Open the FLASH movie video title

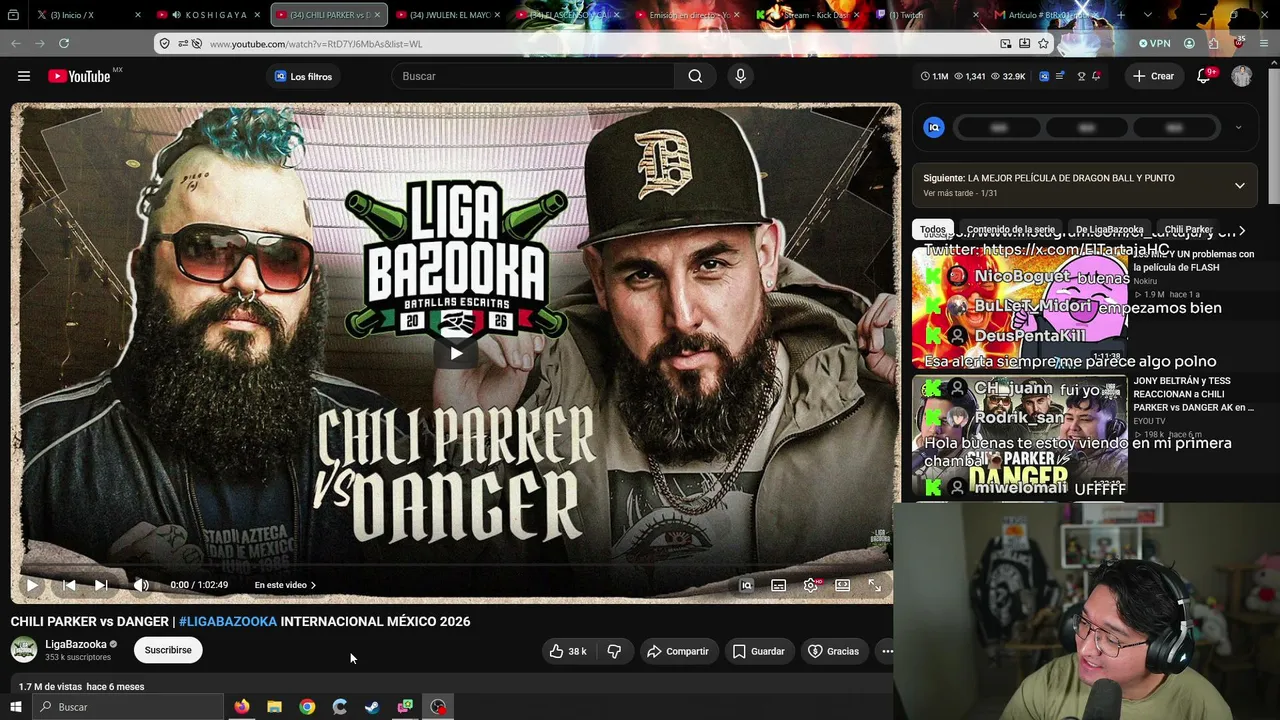coord(1193,261)
